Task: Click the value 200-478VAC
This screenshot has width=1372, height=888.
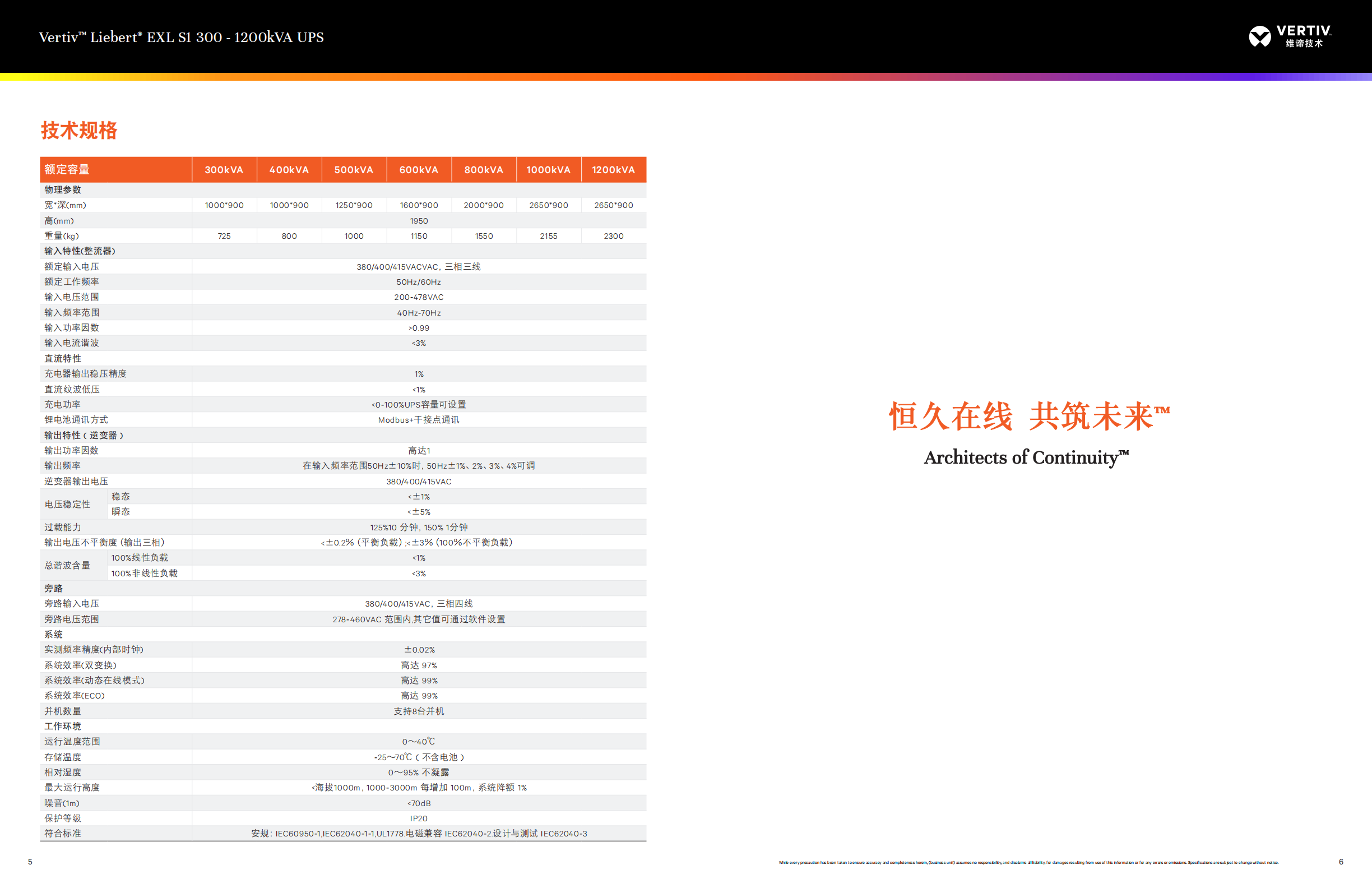Action: (x=419, y=297)
